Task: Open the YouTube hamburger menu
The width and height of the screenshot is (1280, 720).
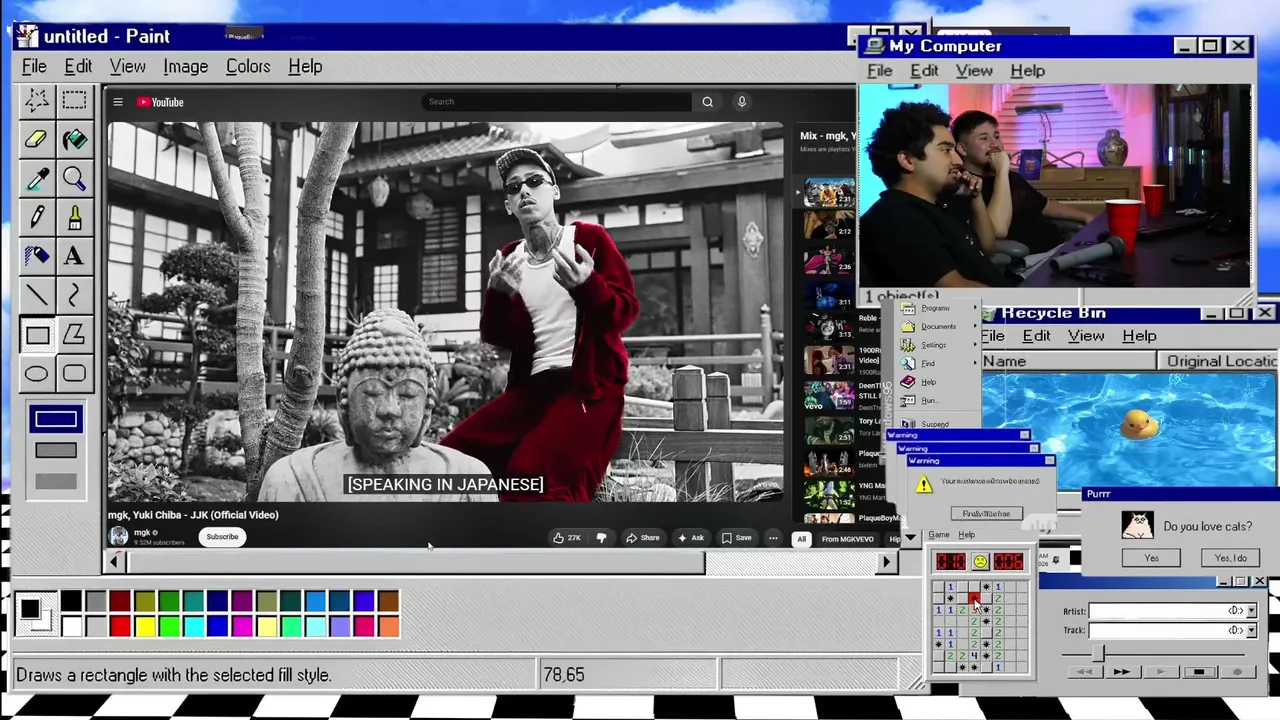Action: pyautogui.click(x=118, y=102)
